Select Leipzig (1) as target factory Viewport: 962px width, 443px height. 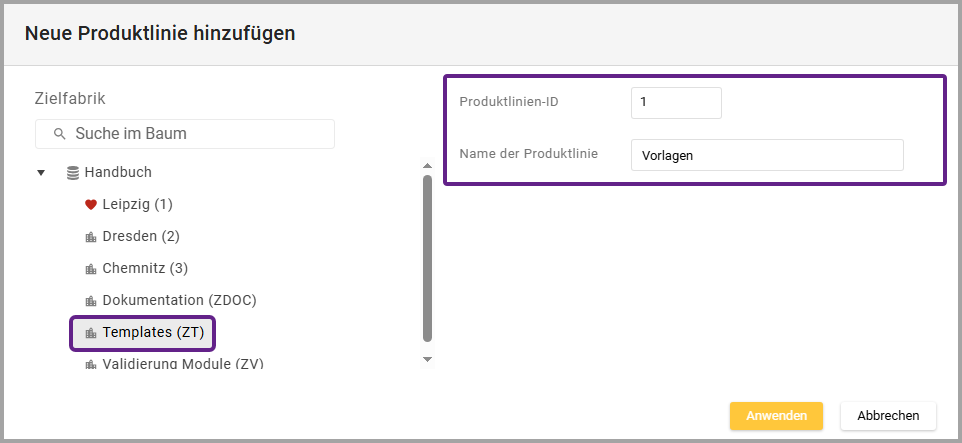click(x=137, y=205)
